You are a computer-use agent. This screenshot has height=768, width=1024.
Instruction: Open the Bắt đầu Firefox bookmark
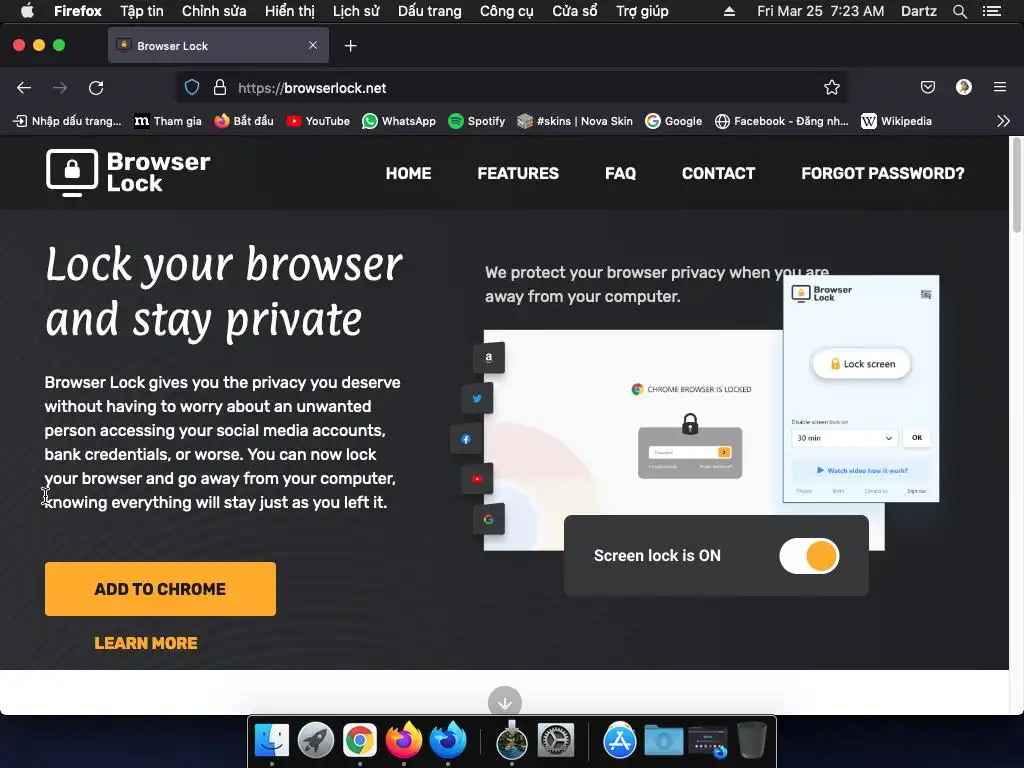pyautogui.click(x=244, y=121)
